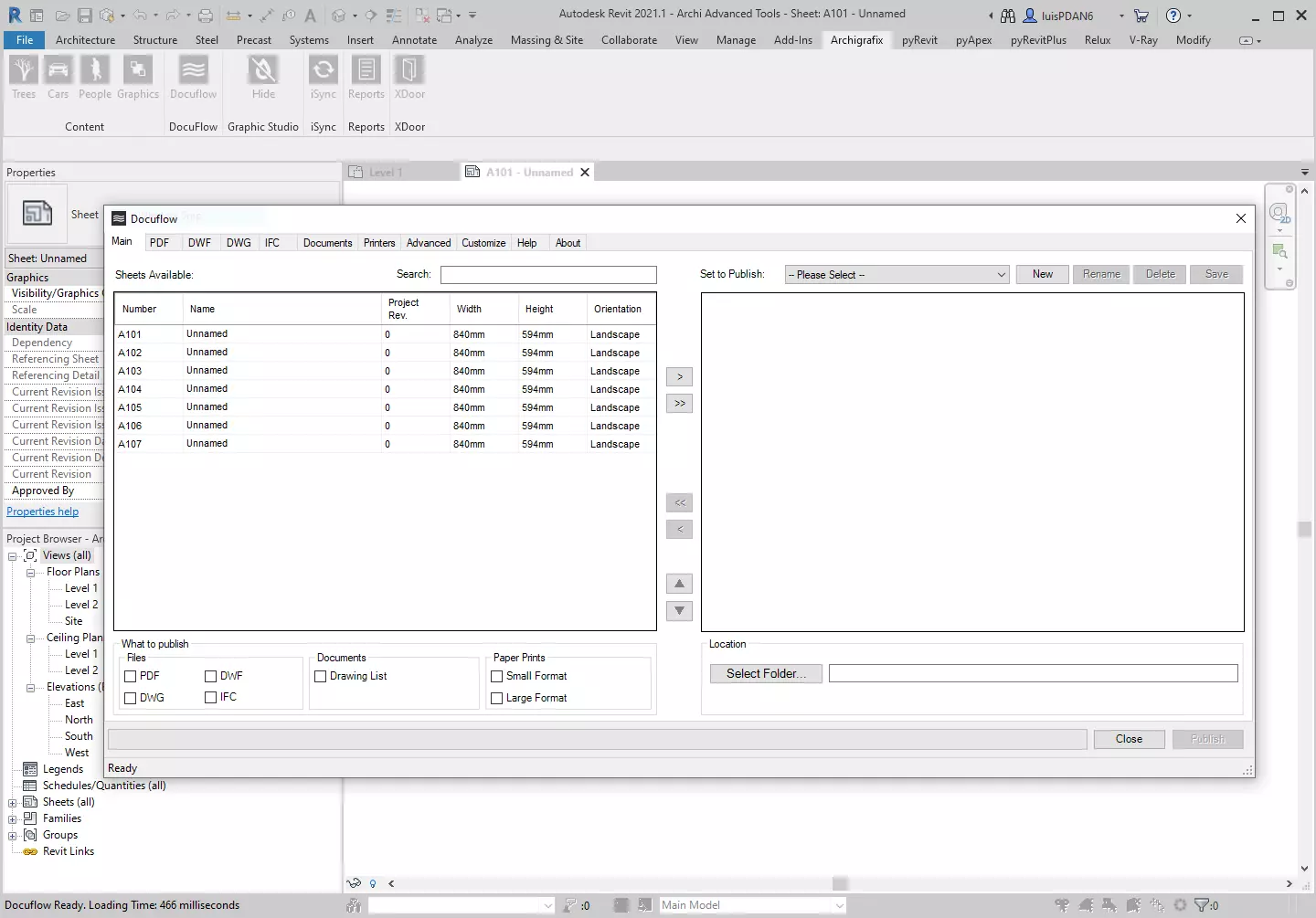
Task: Expand Sheets (all) in Project Browser
Action: tap(13, 803)
